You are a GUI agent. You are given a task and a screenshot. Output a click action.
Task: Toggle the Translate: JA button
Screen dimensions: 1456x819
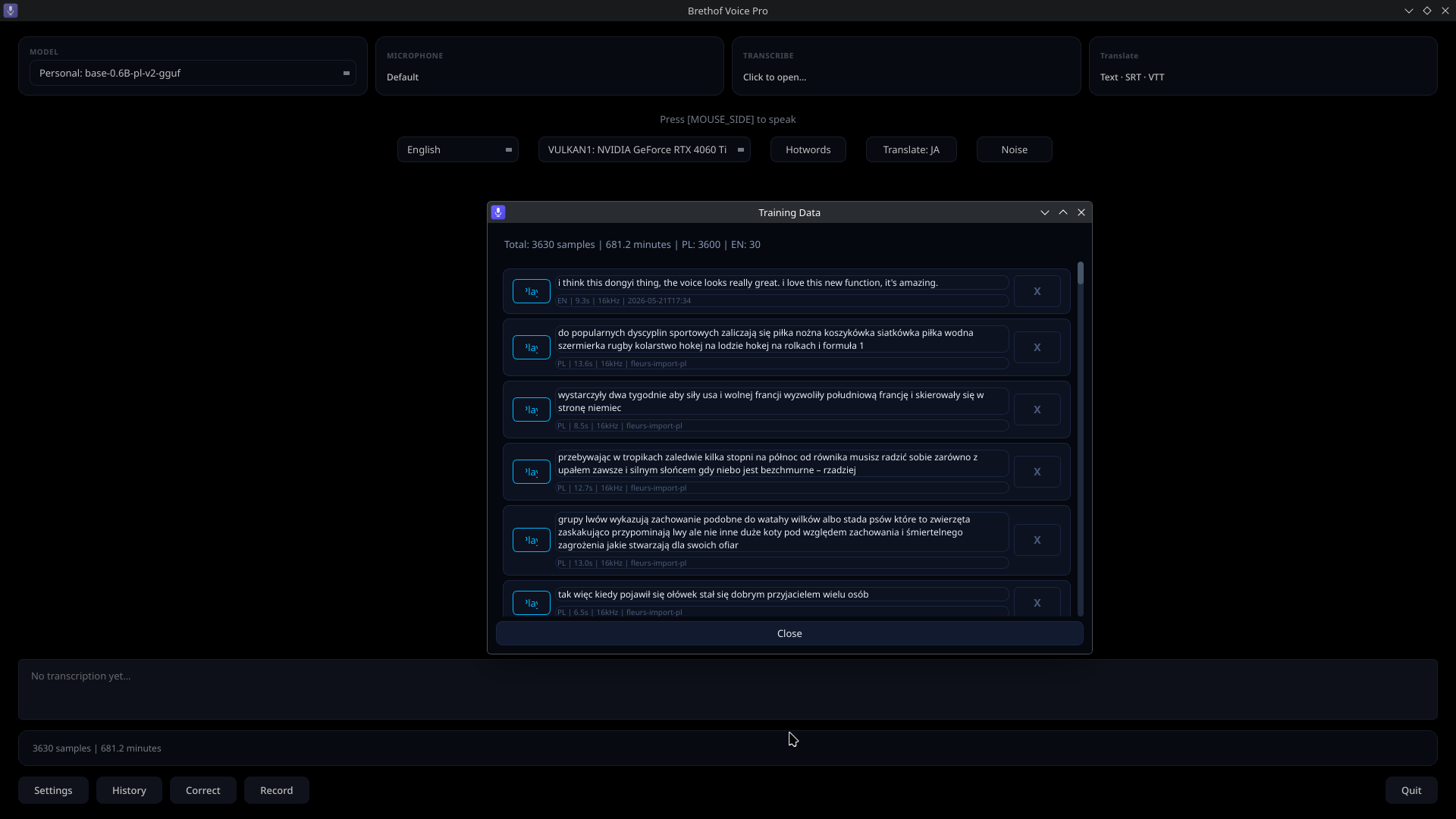[x=912, y=149]
